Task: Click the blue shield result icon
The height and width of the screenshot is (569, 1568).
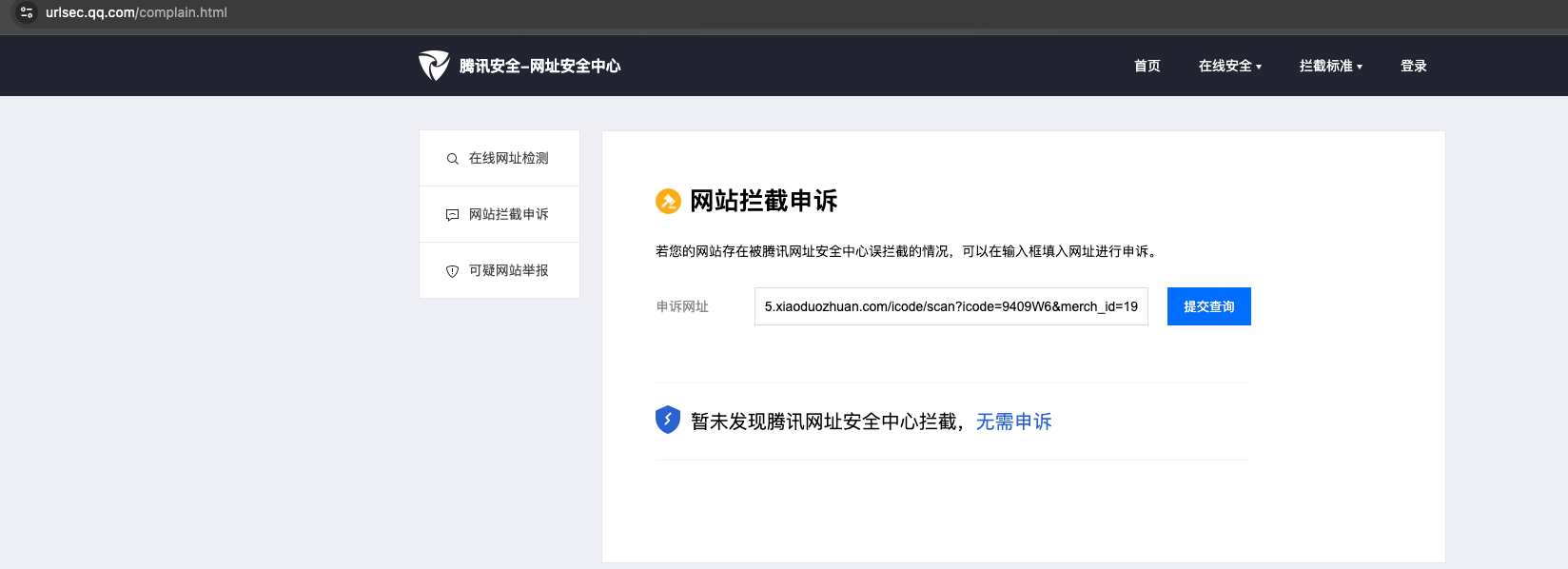Action: point(668,420)
